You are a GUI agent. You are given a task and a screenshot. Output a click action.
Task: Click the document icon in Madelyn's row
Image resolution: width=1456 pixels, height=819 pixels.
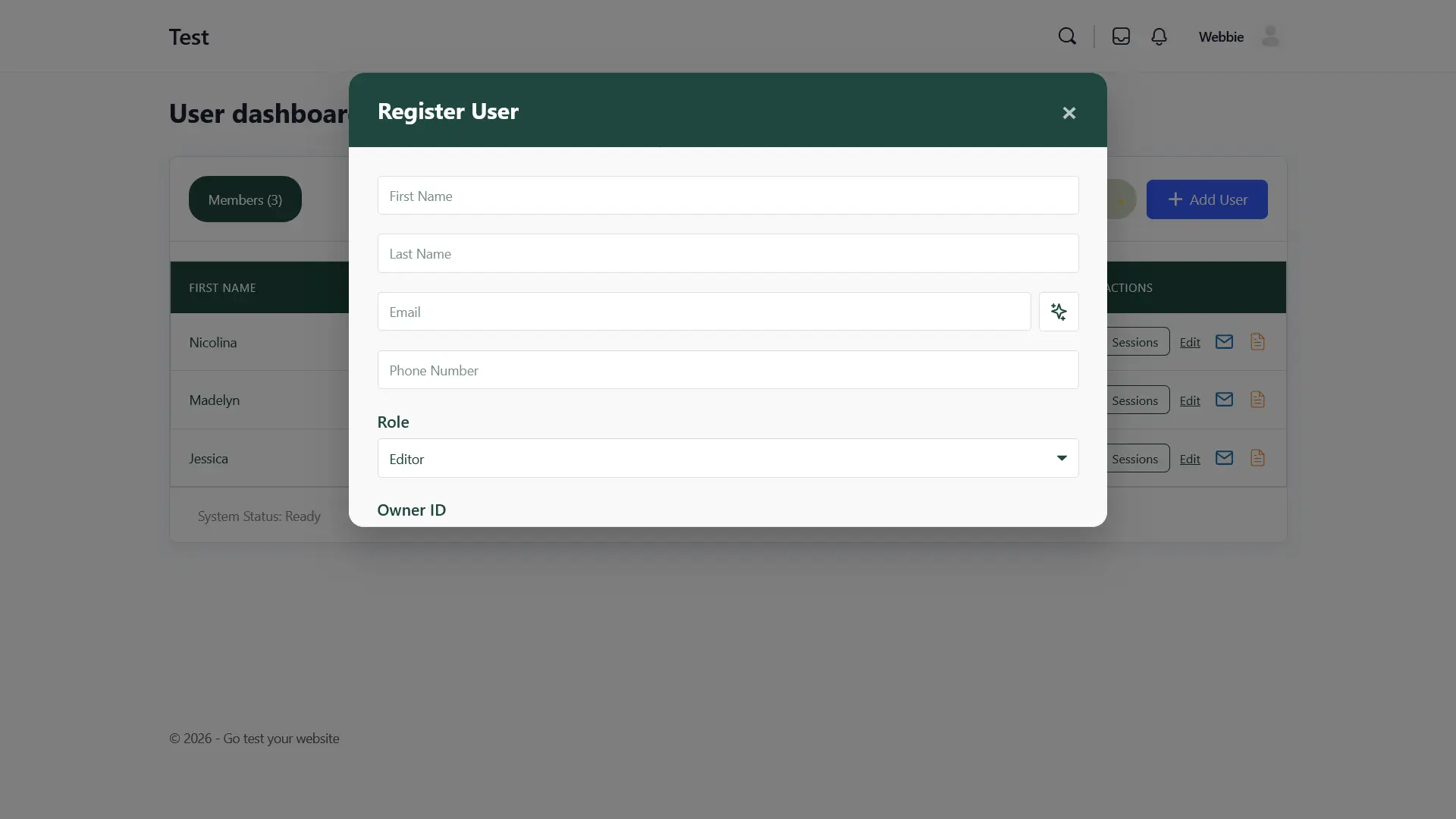1257,400
